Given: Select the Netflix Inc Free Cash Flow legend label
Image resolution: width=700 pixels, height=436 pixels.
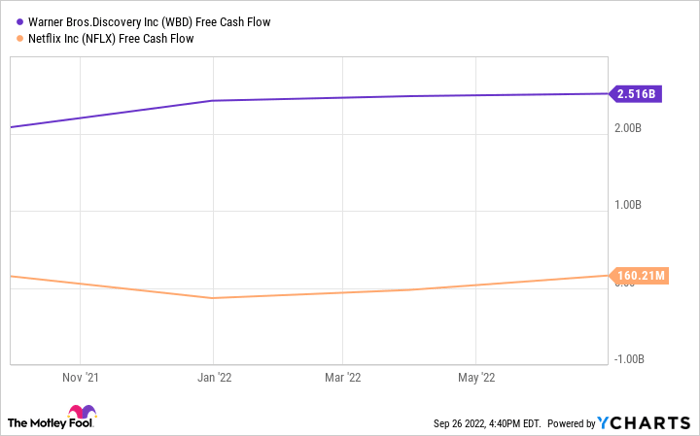Looking at the screenshot, I should pyautogui.click(x=111, y=39).
